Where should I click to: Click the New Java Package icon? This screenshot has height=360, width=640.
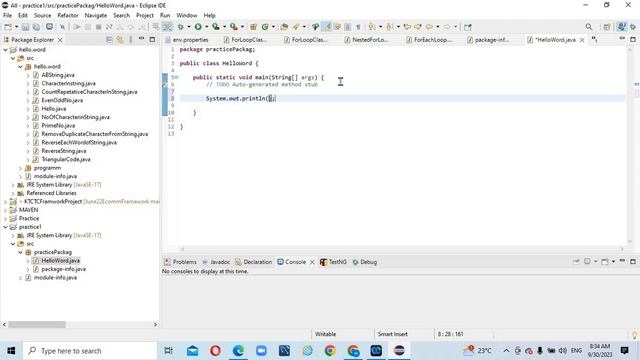tap(253, 27)
